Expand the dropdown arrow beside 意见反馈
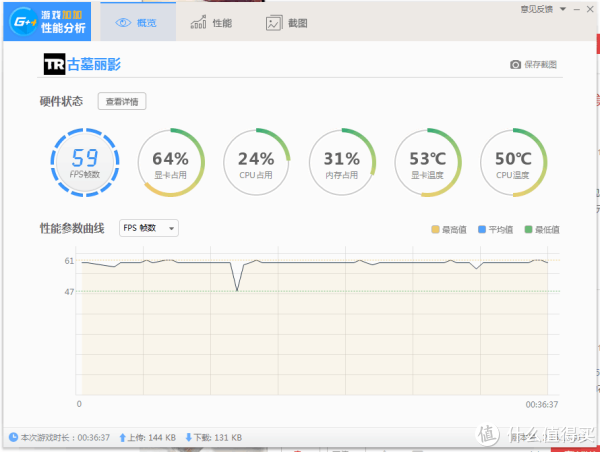Viewport: 600px width, 452px height. pyautogui.click(x=563, y=9)
